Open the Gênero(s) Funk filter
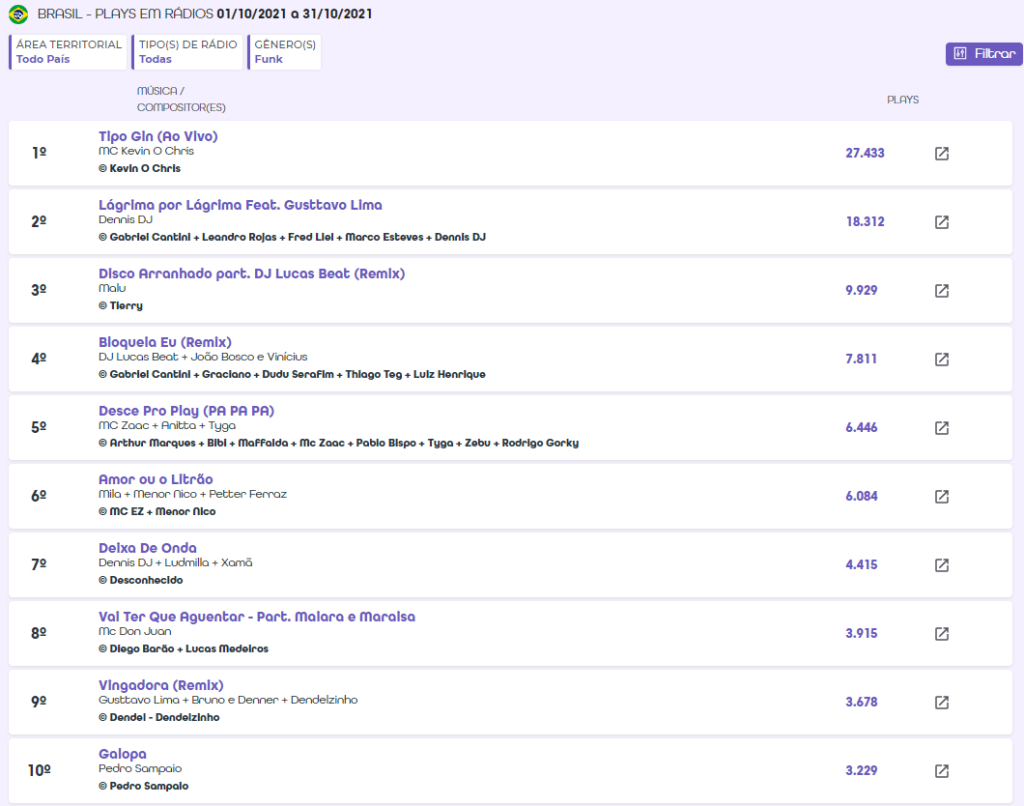1024x806 pixels. click(285, 52)
